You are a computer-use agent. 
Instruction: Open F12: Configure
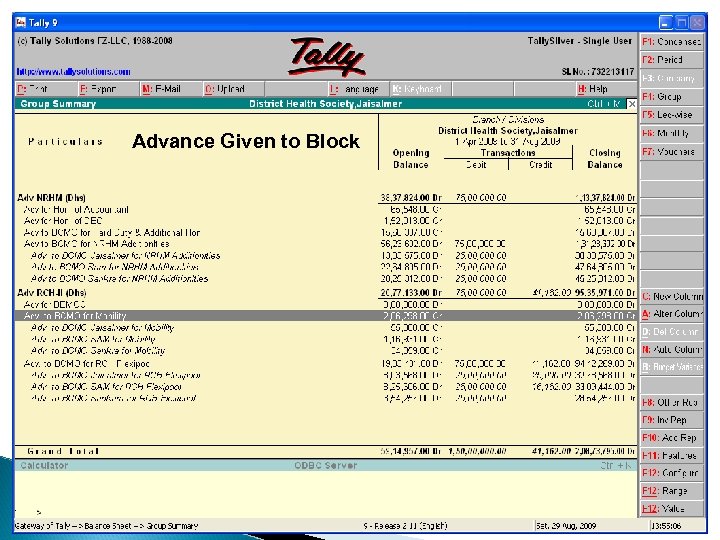pos(671,473)
